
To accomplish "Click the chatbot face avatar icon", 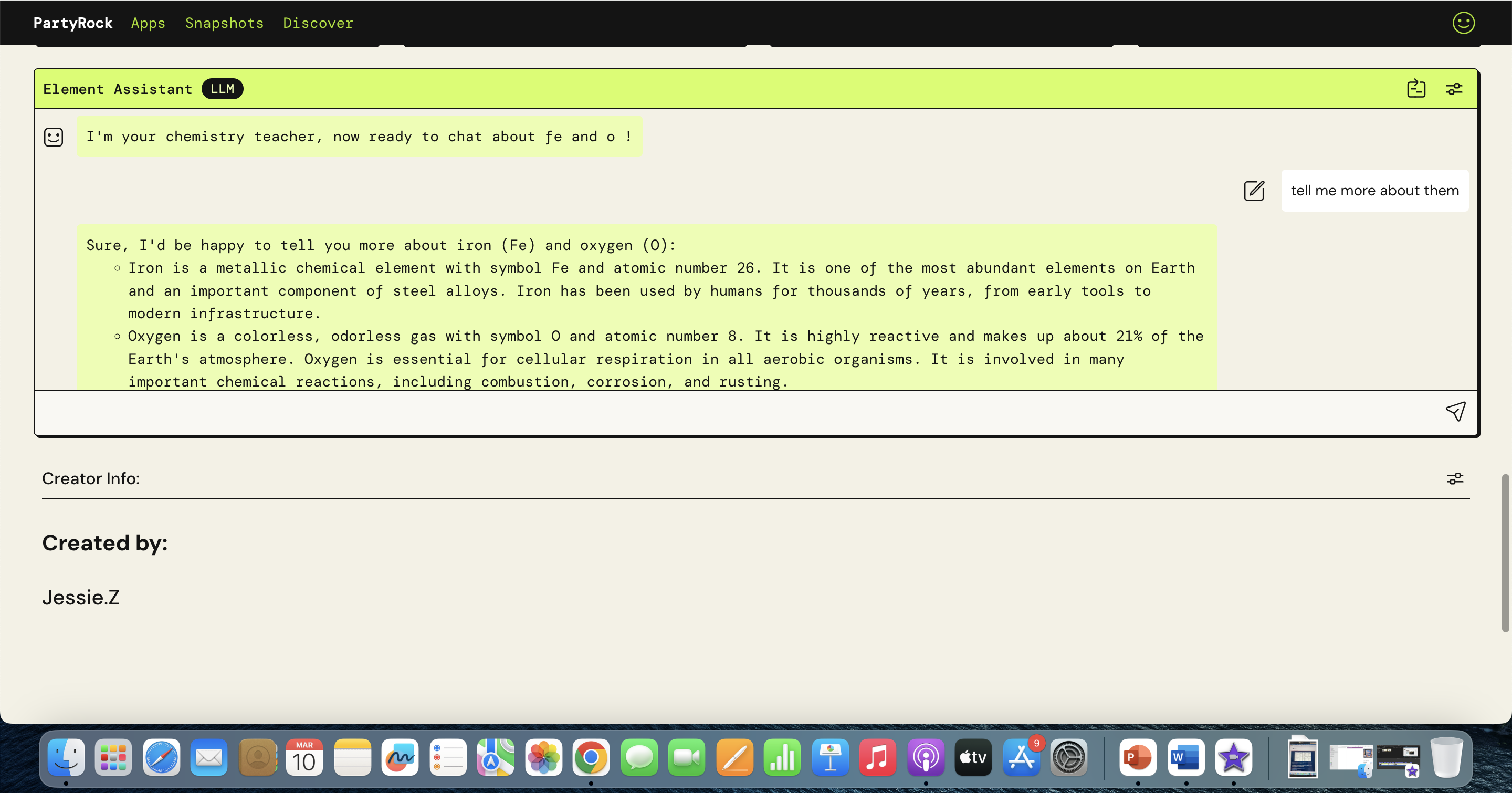I will 54,138.
